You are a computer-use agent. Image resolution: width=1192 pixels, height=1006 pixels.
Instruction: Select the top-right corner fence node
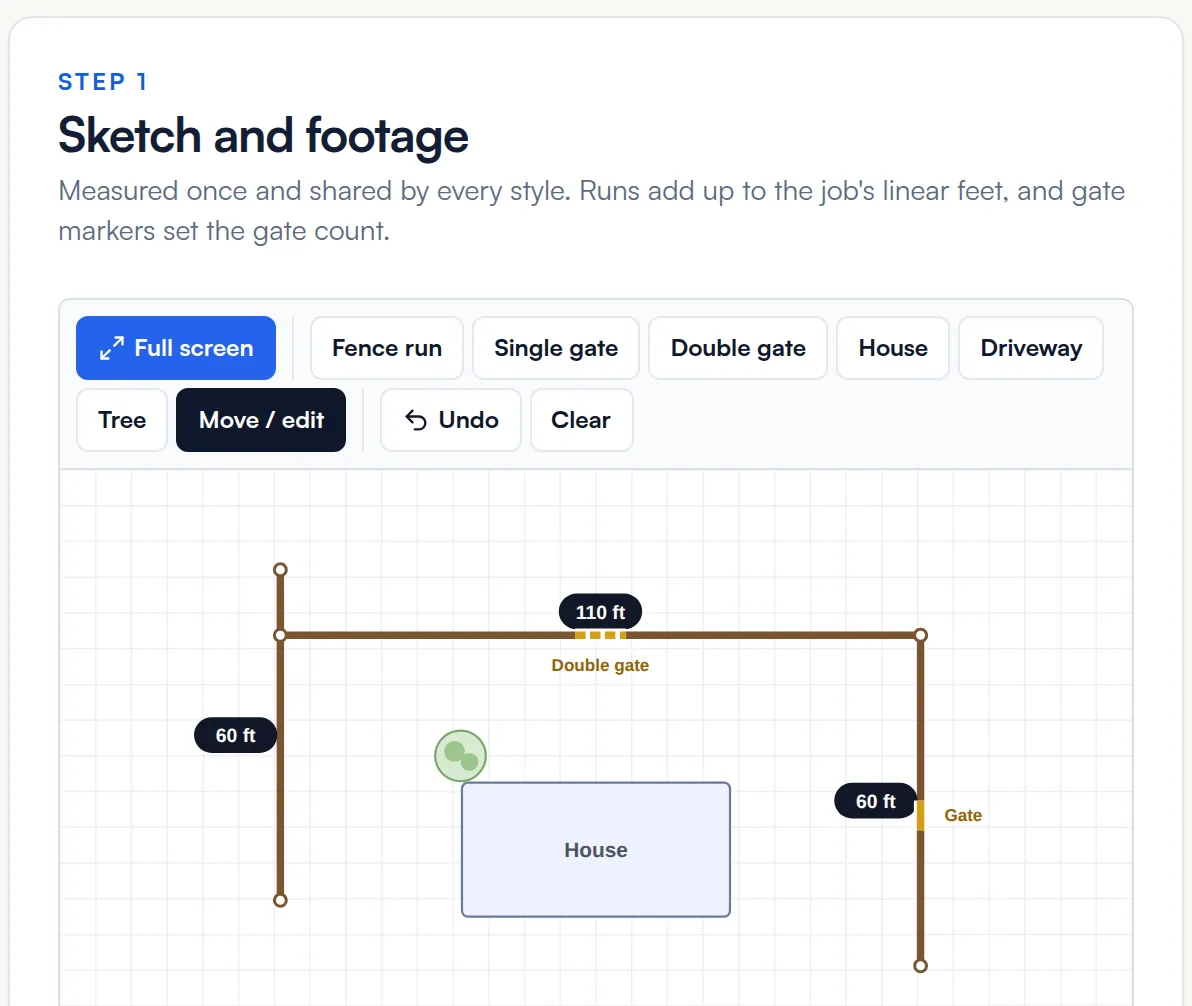[921, 635]
